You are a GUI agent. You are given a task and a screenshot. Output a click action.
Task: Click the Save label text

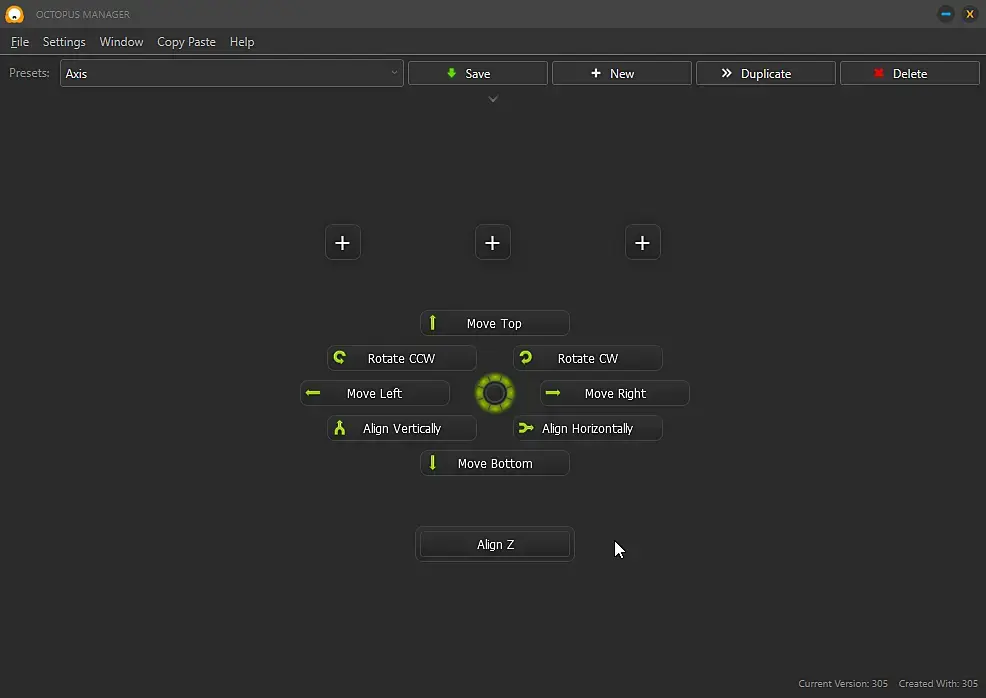pos(477,74)
